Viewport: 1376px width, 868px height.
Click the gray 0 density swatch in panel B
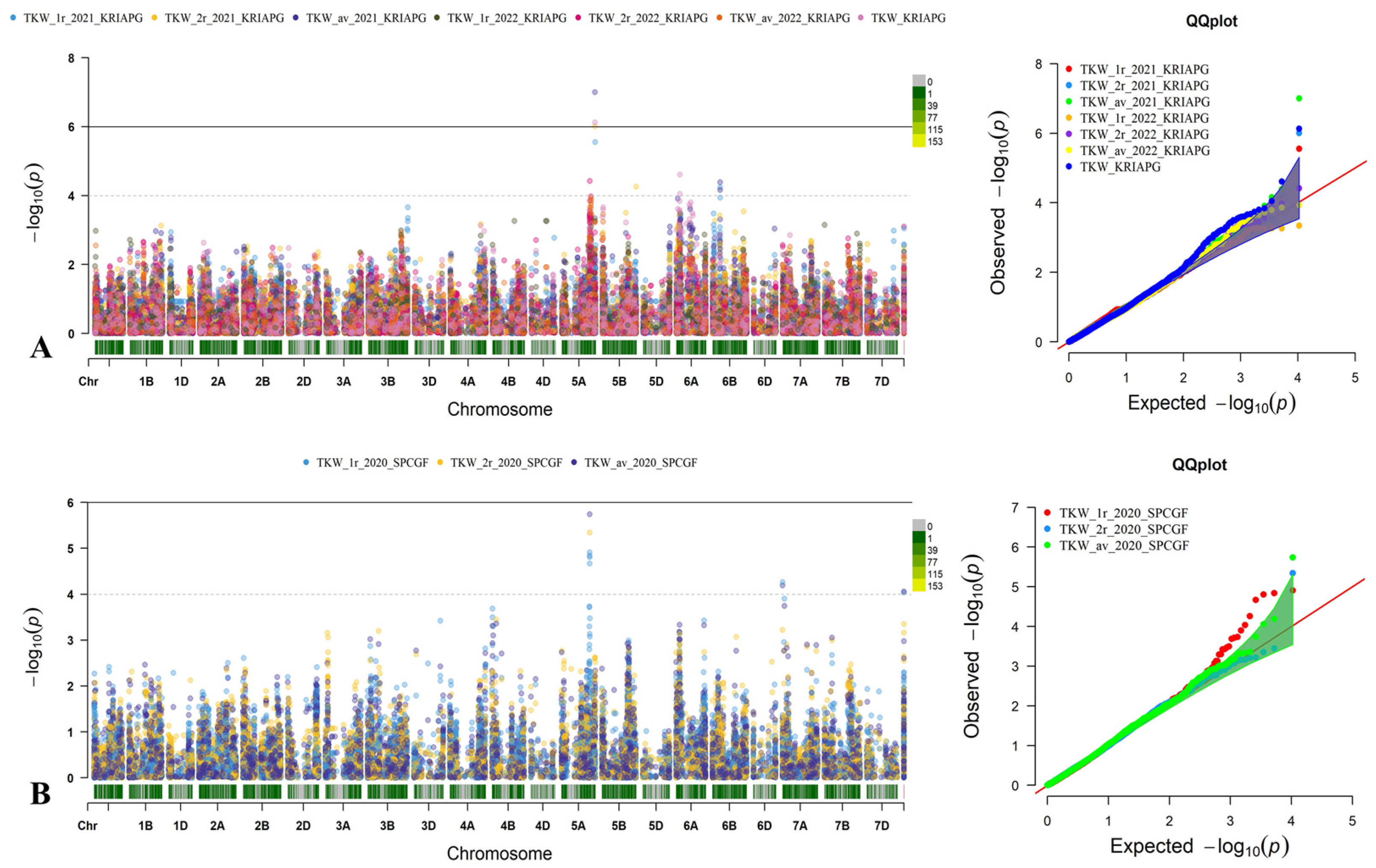918,526
